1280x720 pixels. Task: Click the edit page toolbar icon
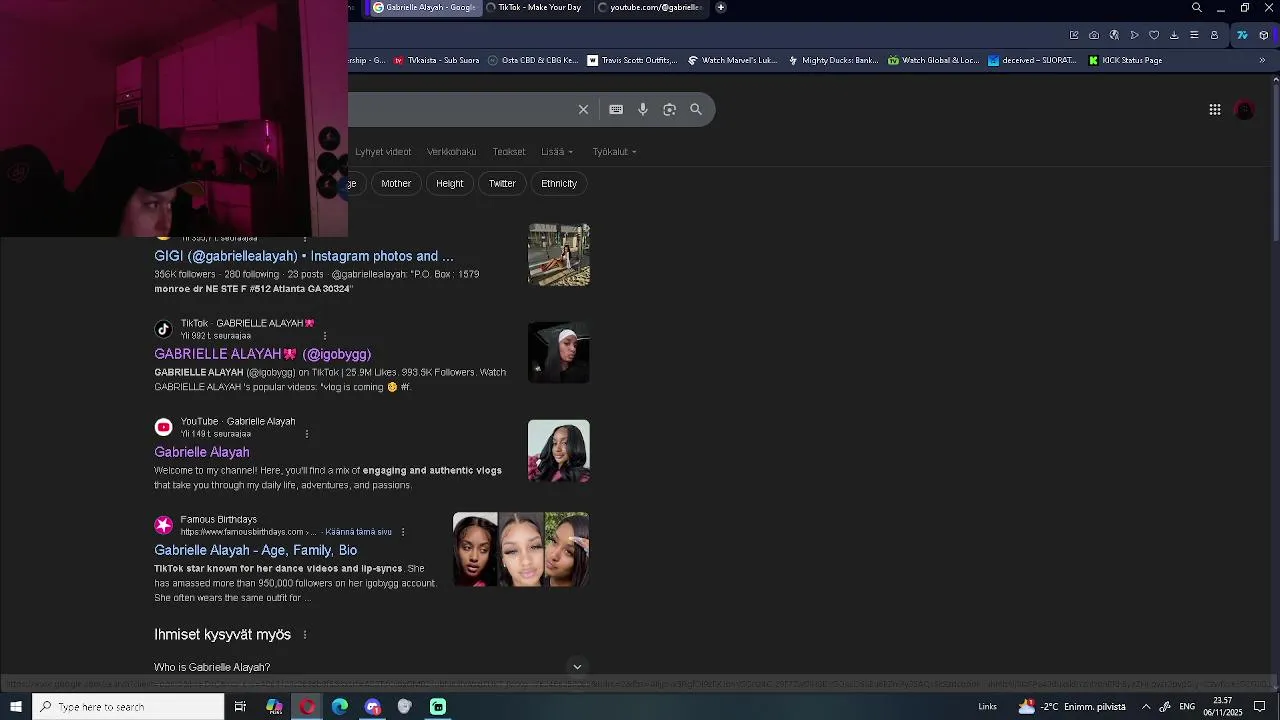[1074, 35]
